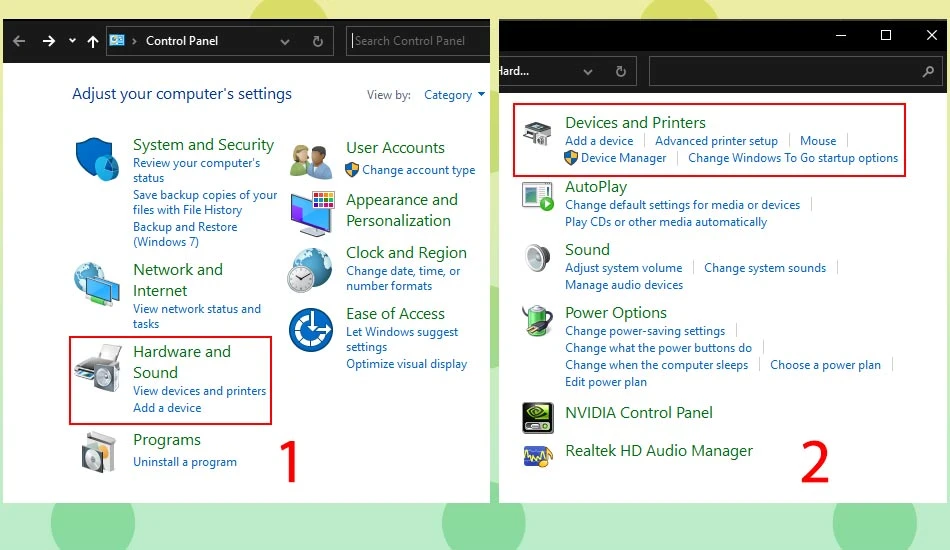Click in the Search Control Panel field
The image size is (950, 550).
[418, 41]
